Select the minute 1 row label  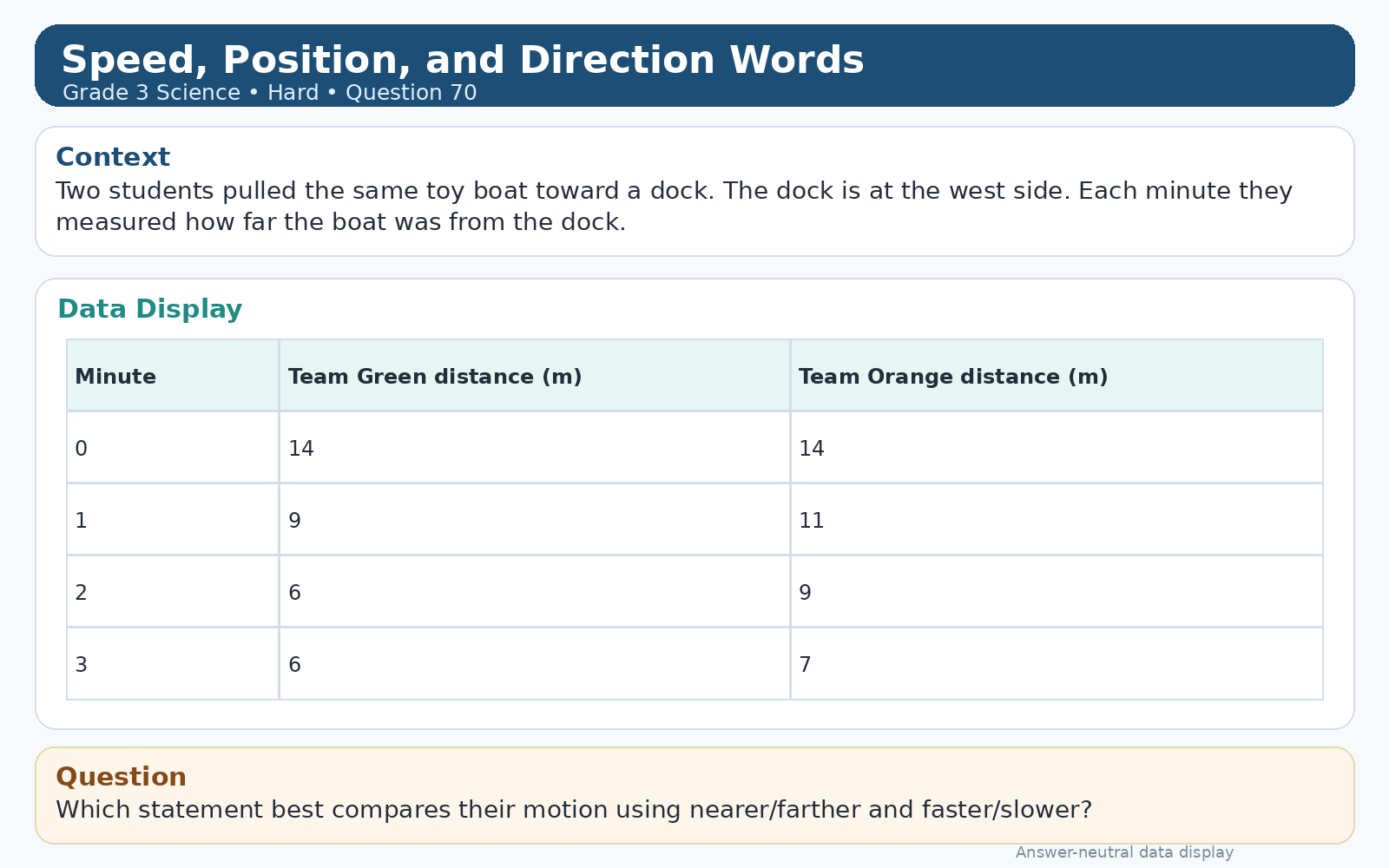point(82,521)
